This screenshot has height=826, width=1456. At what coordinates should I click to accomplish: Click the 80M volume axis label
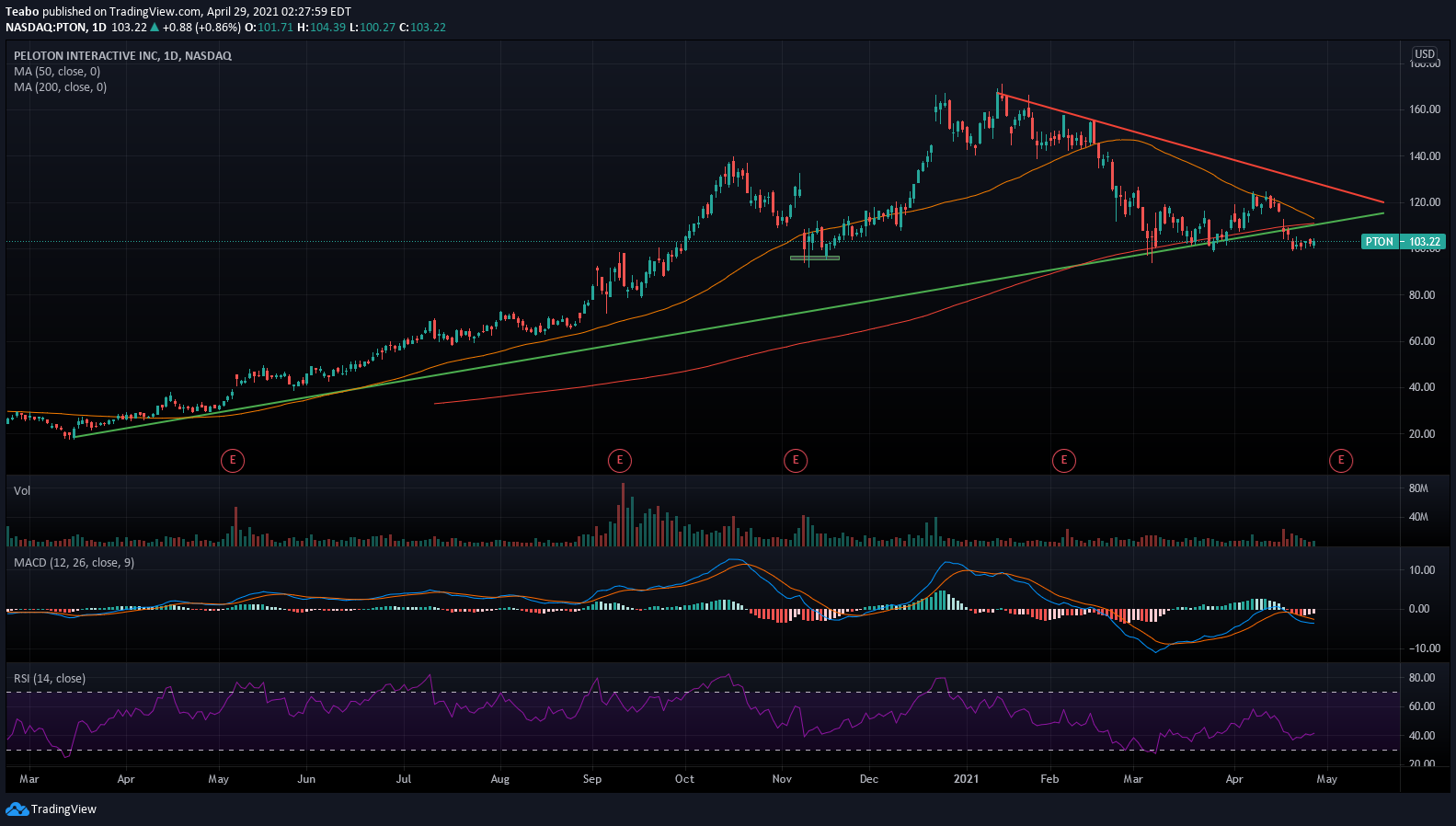tap(1418, 488)
